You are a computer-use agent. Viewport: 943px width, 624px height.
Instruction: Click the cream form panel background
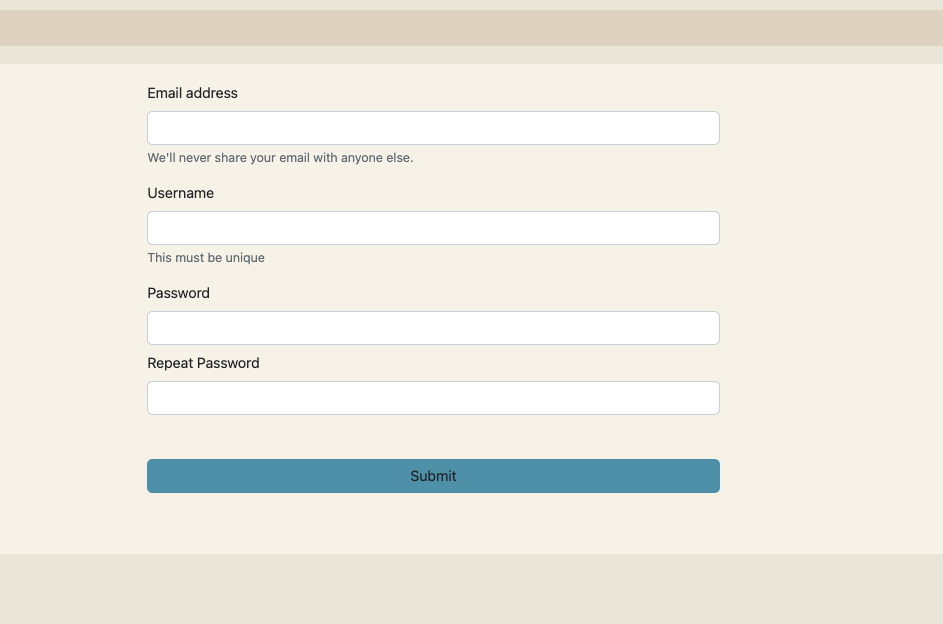click(x=830, y=300)
